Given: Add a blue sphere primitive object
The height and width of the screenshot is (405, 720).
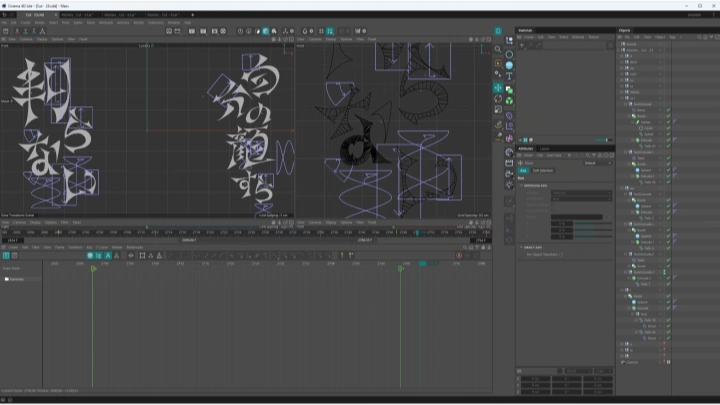Looking at the screenshot, I should click(x=509, y=65).
